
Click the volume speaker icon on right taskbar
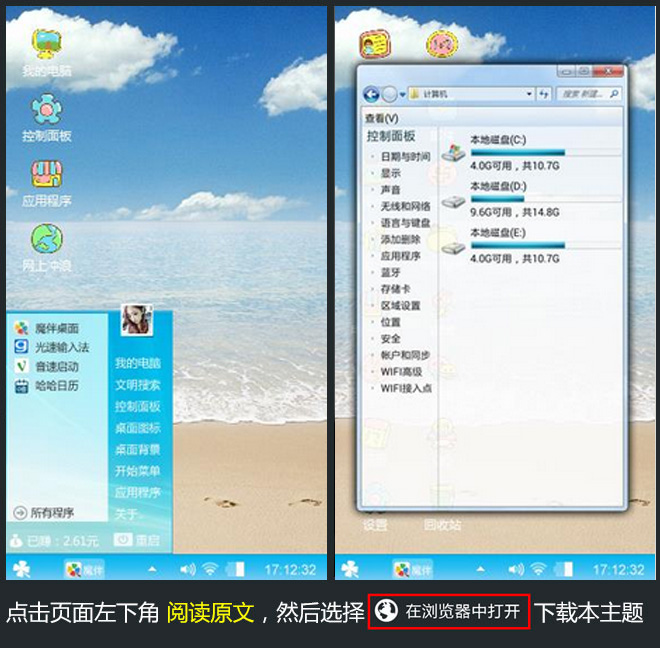tap(516, 569)
